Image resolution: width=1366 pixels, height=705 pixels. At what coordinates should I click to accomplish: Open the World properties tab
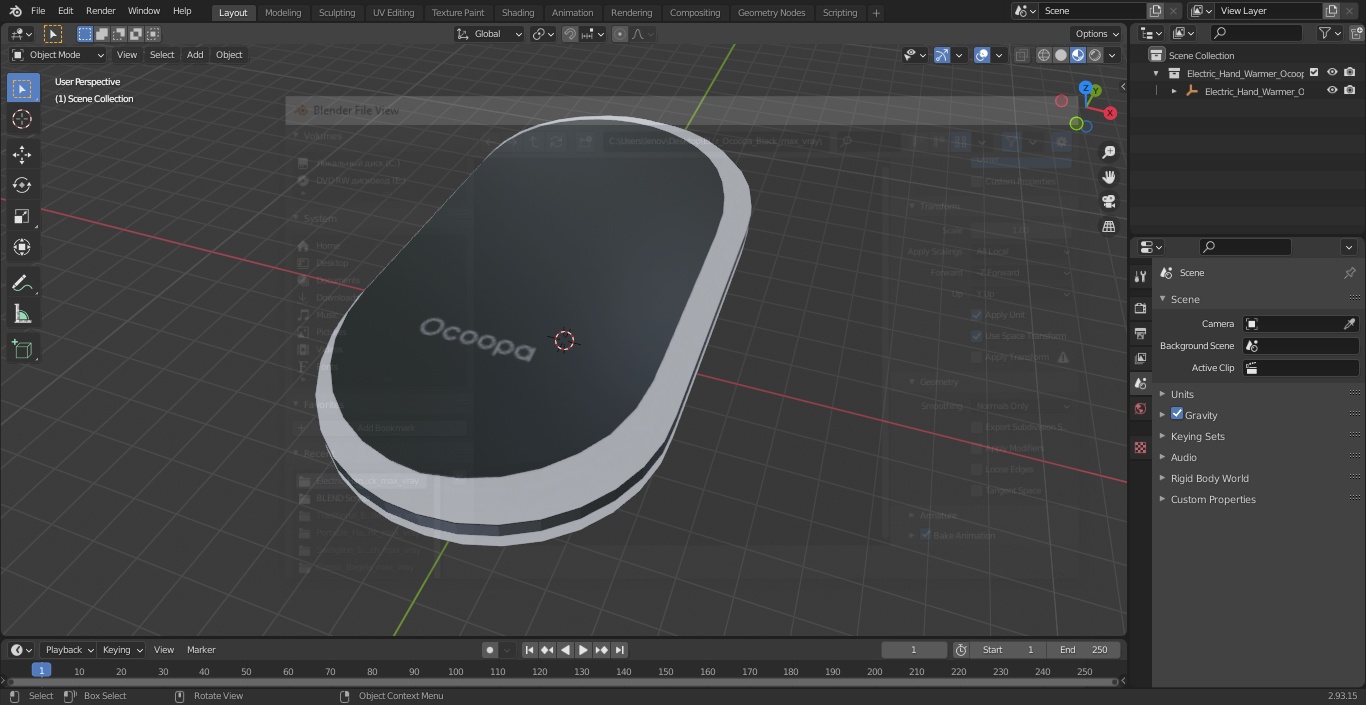pyautogui.click(x=1140, y=409)
